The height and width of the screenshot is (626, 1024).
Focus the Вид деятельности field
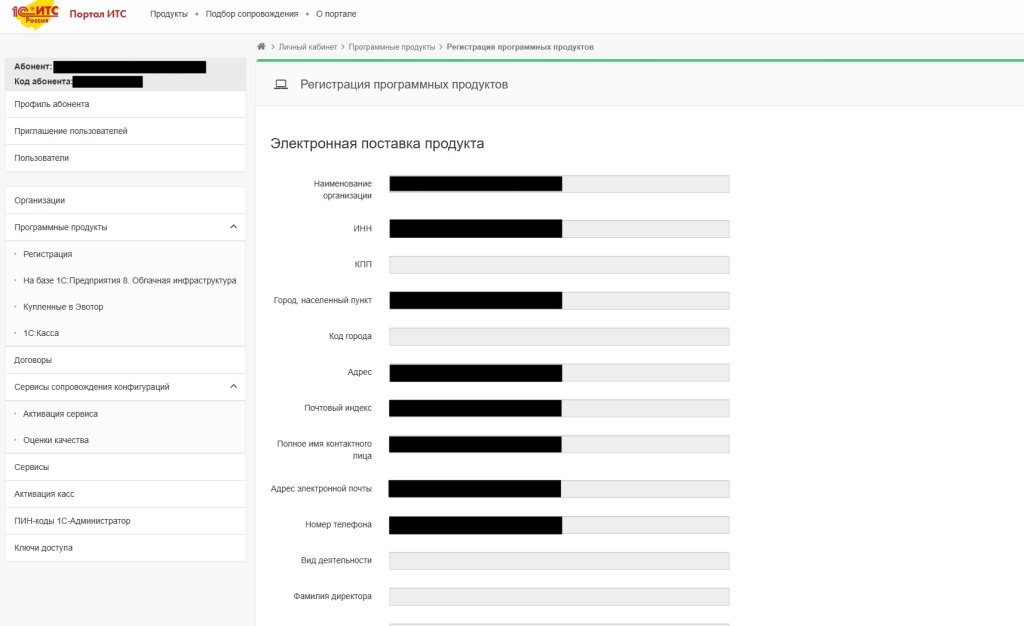click(558, 561)
